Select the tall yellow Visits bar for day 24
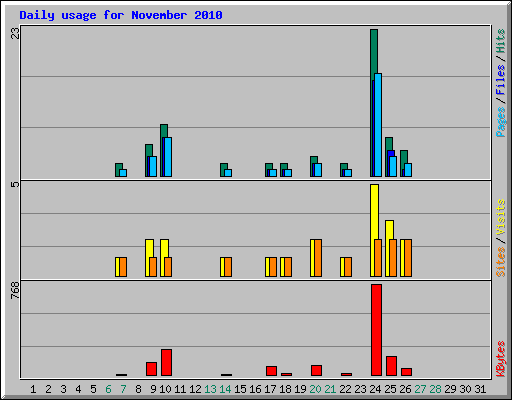This screenshot has width=512, height=400. (374, 212)
